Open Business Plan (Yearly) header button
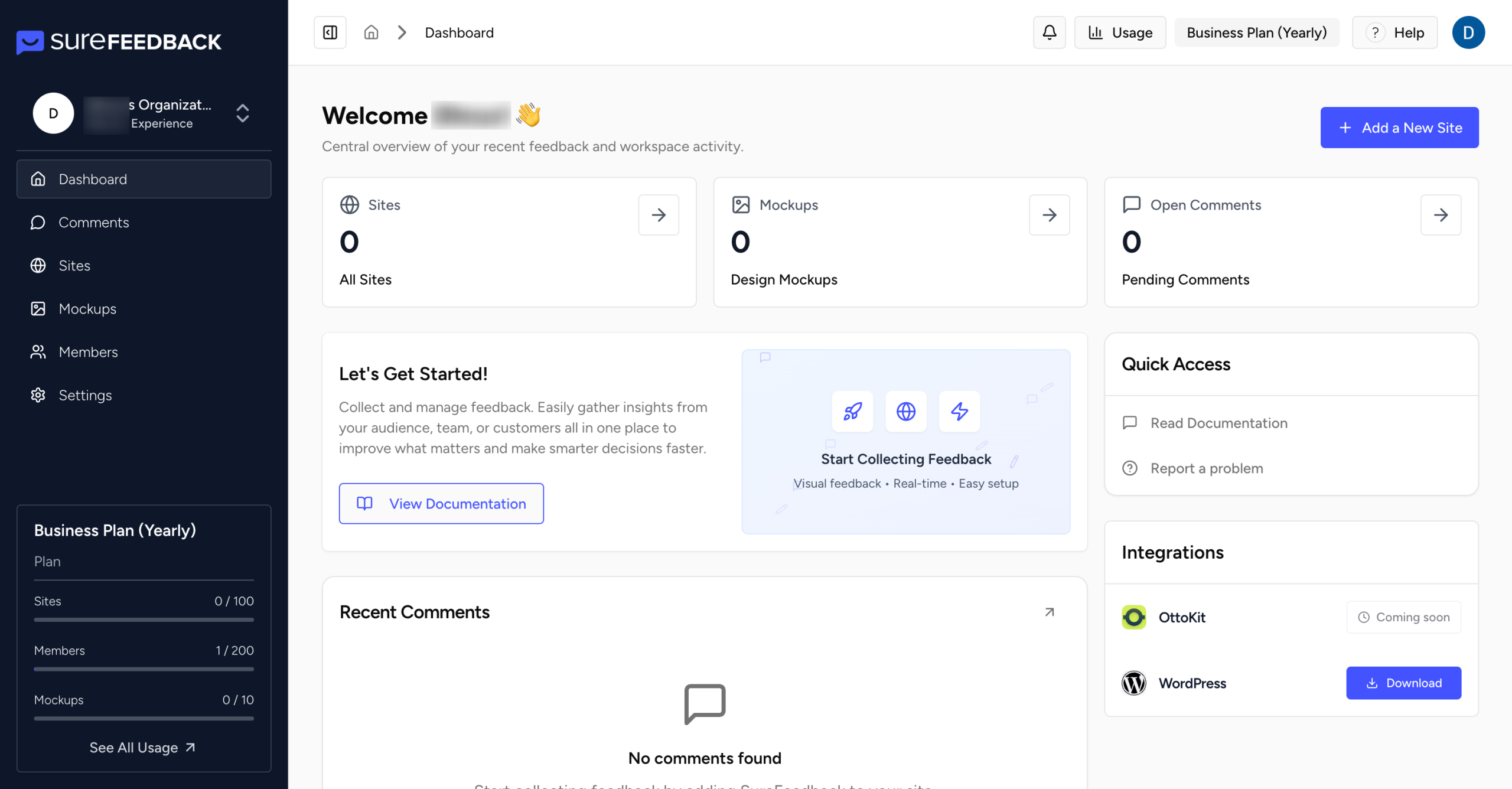The image size is (1512, 789). (1256, 32)
